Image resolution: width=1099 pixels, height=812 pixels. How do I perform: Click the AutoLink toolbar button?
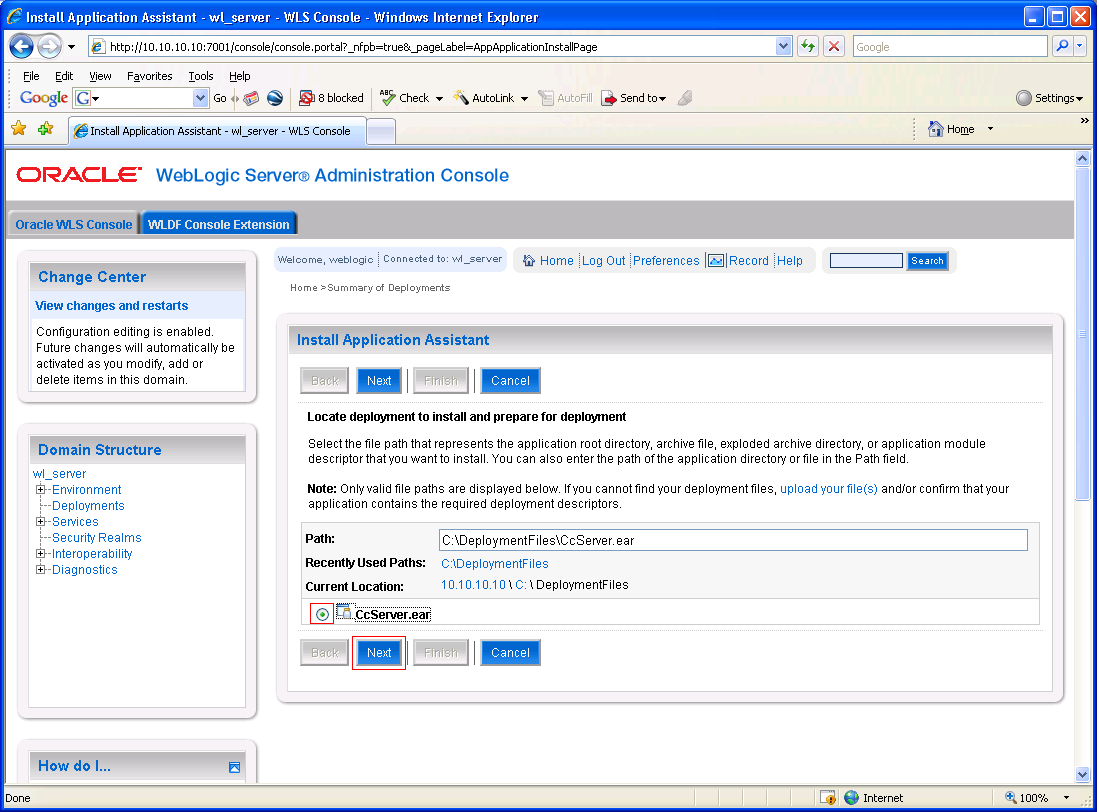(484, 97)
